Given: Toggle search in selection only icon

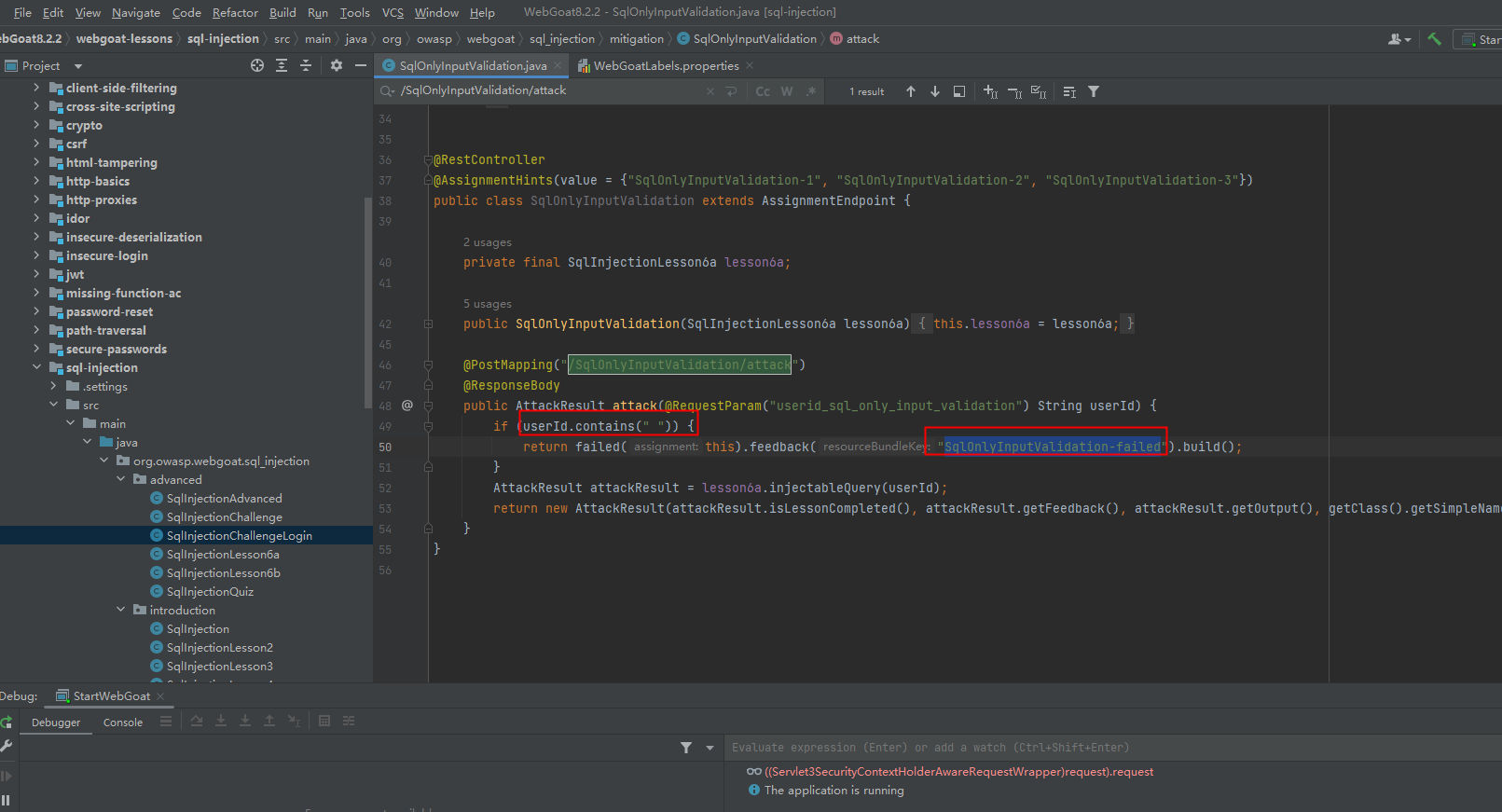Looking at the screenshot, I should click(x=959, y=91).
